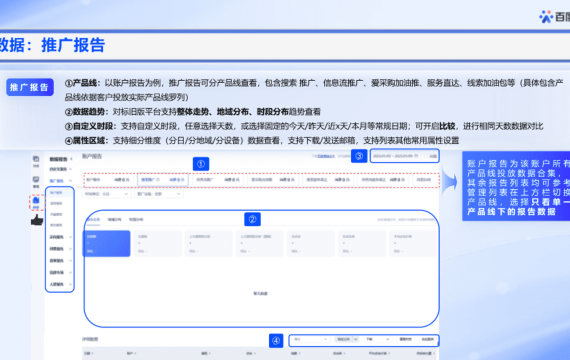Open the underlined link left of the date range
Screen dimensions: 570x360
coord(326,156)
